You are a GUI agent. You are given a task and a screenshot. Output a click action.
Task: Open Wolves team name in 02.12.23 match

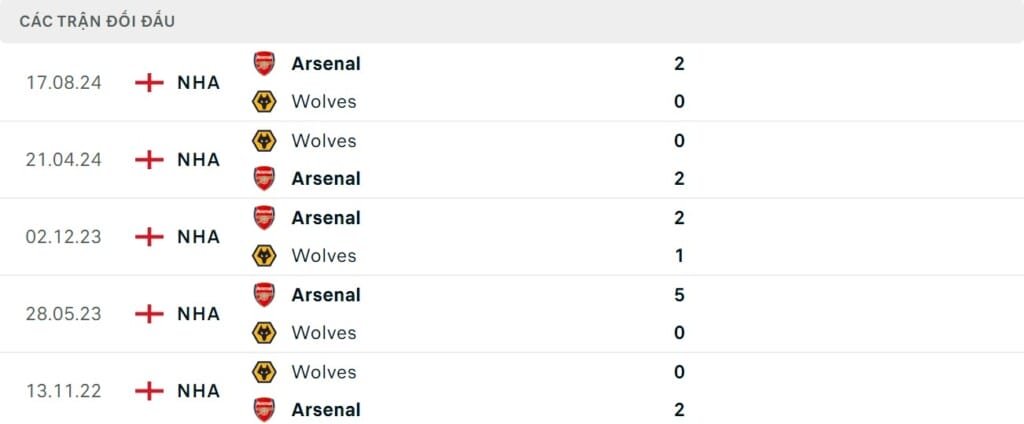[x=323, y=256]
